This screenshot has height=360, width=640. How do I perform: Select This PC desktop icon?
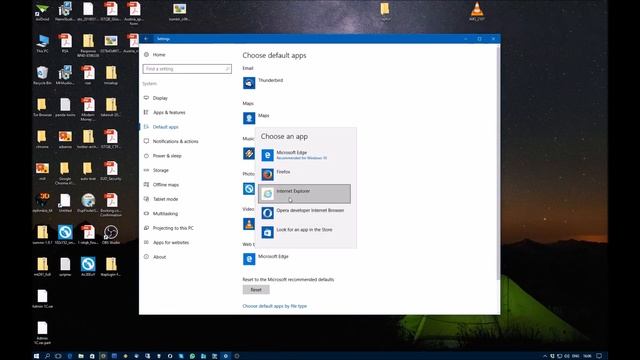coord(42,43)
